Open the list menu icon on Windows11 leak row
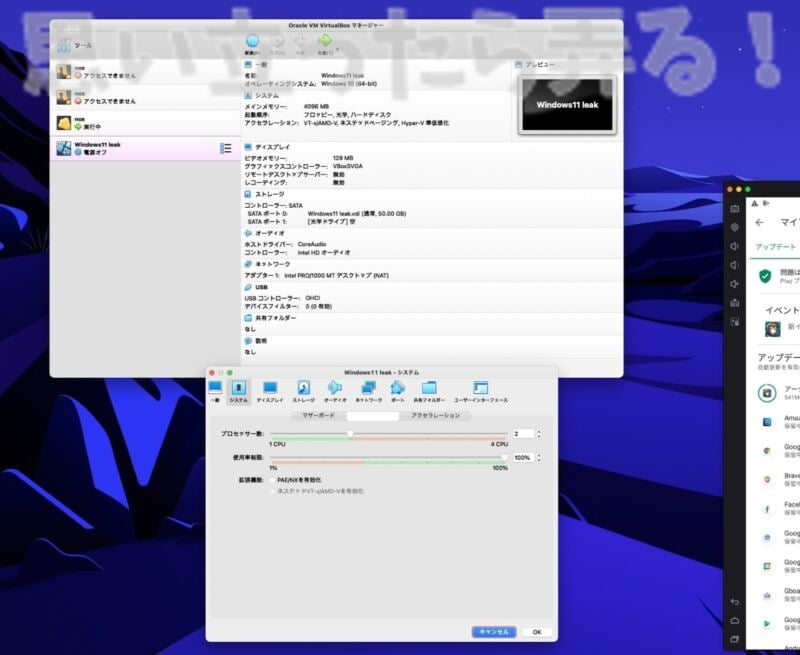The width and height of the screenshot is (800, 655). coord(226,148)
